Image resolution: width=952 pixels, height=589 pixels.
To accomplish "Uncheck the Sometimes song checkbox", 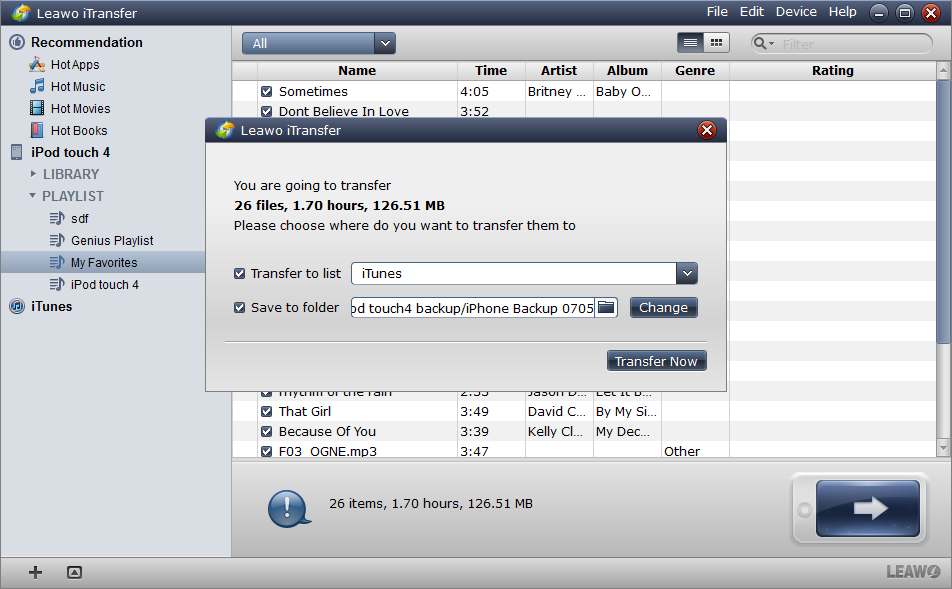I will pyautogui.click(x=266, y=92).
